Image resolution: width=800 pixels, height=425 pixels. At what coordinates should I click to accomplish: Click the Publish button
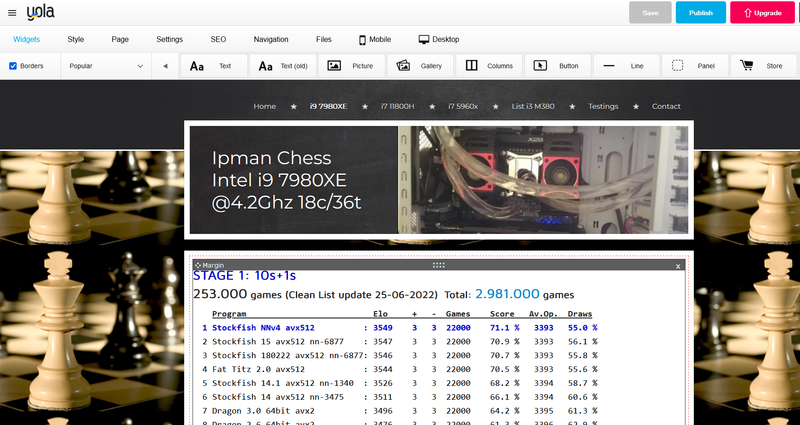(701, 13)
